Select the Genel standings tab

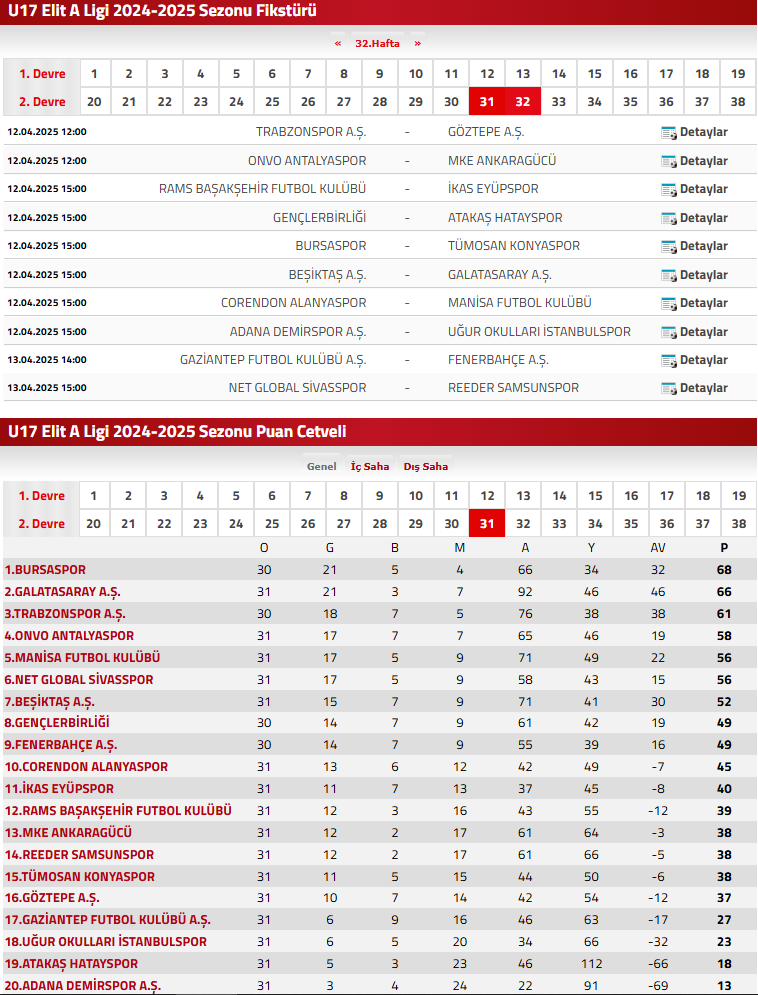(x=321, y=466)
